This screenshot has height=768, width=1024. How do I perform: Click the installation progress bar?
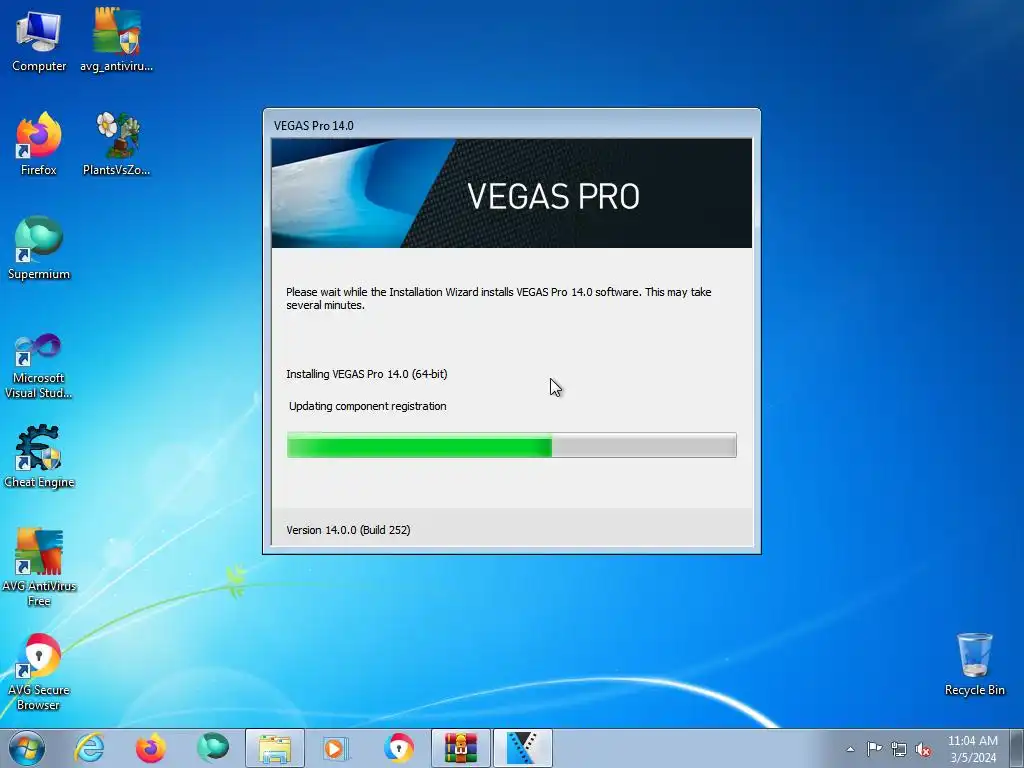(511, 445)
